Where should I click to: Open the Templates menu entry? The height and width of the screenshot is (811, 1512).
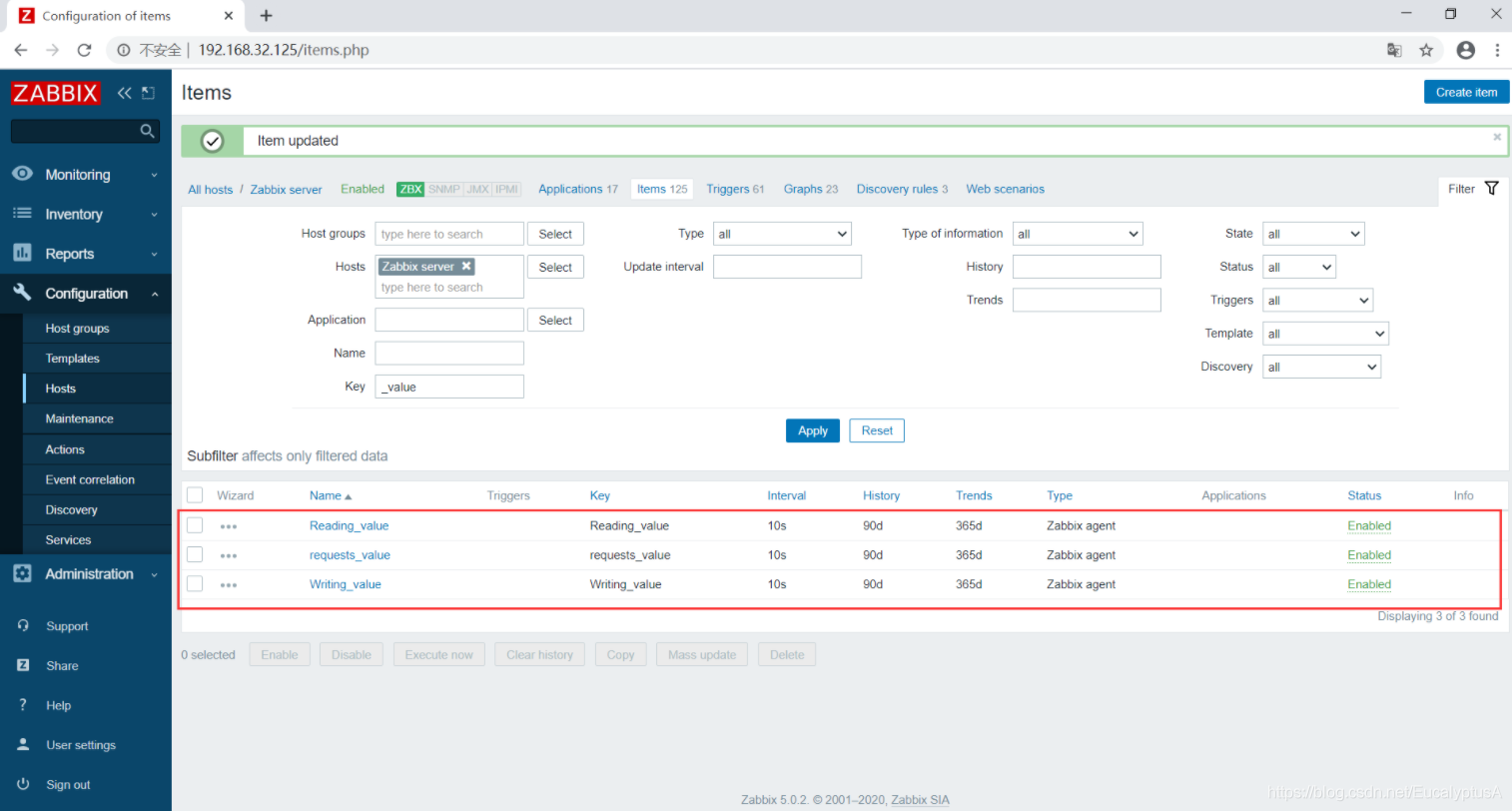click(x=72, y=359)
